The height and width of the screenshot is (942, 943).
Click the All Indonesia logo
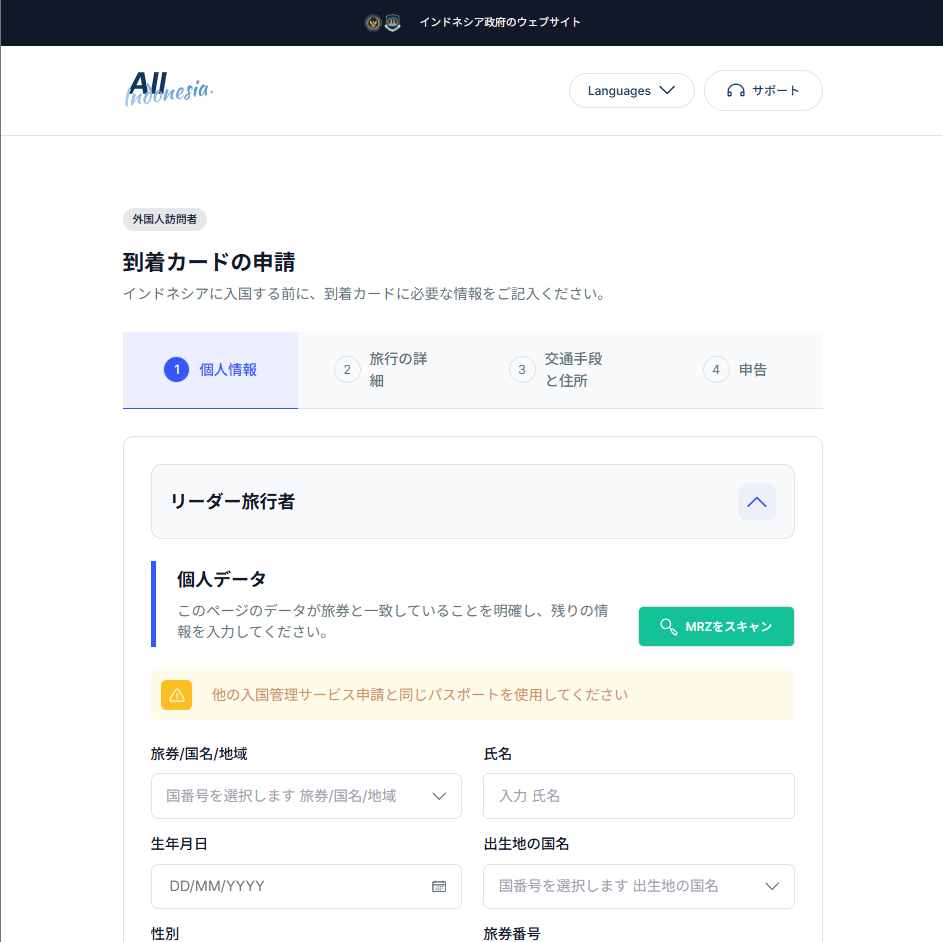(x=169, y=89)
